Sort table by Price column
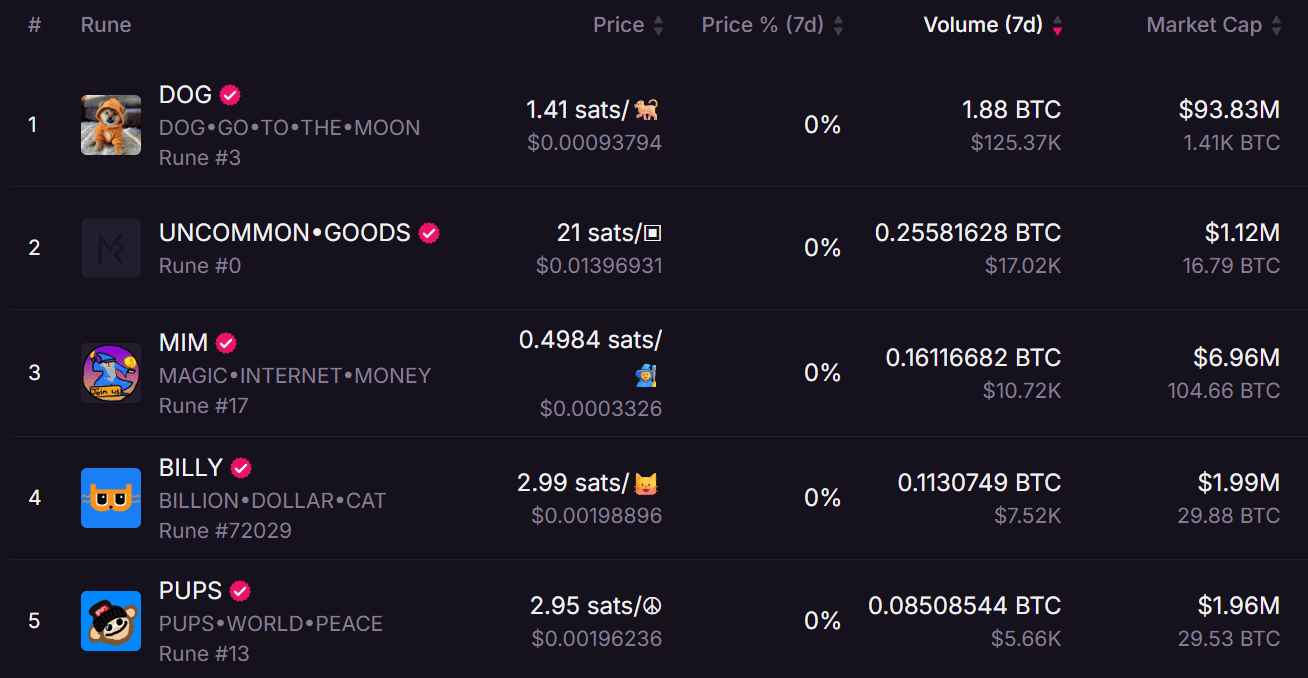 coord(628,25)
